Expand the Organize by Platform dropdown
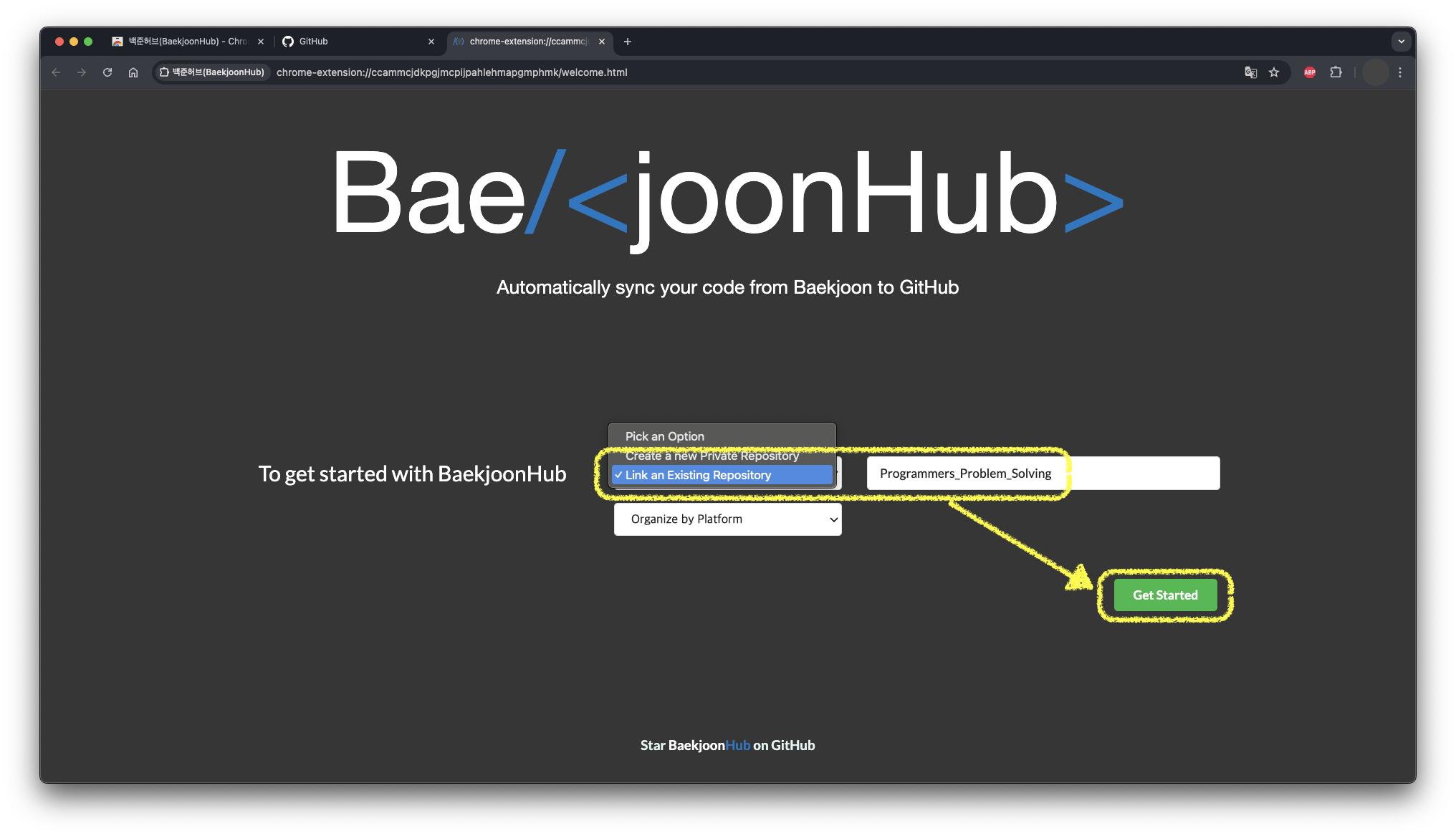Image resolution: width=1456 pixels, height=836 pixels. [x=727, y=519]
